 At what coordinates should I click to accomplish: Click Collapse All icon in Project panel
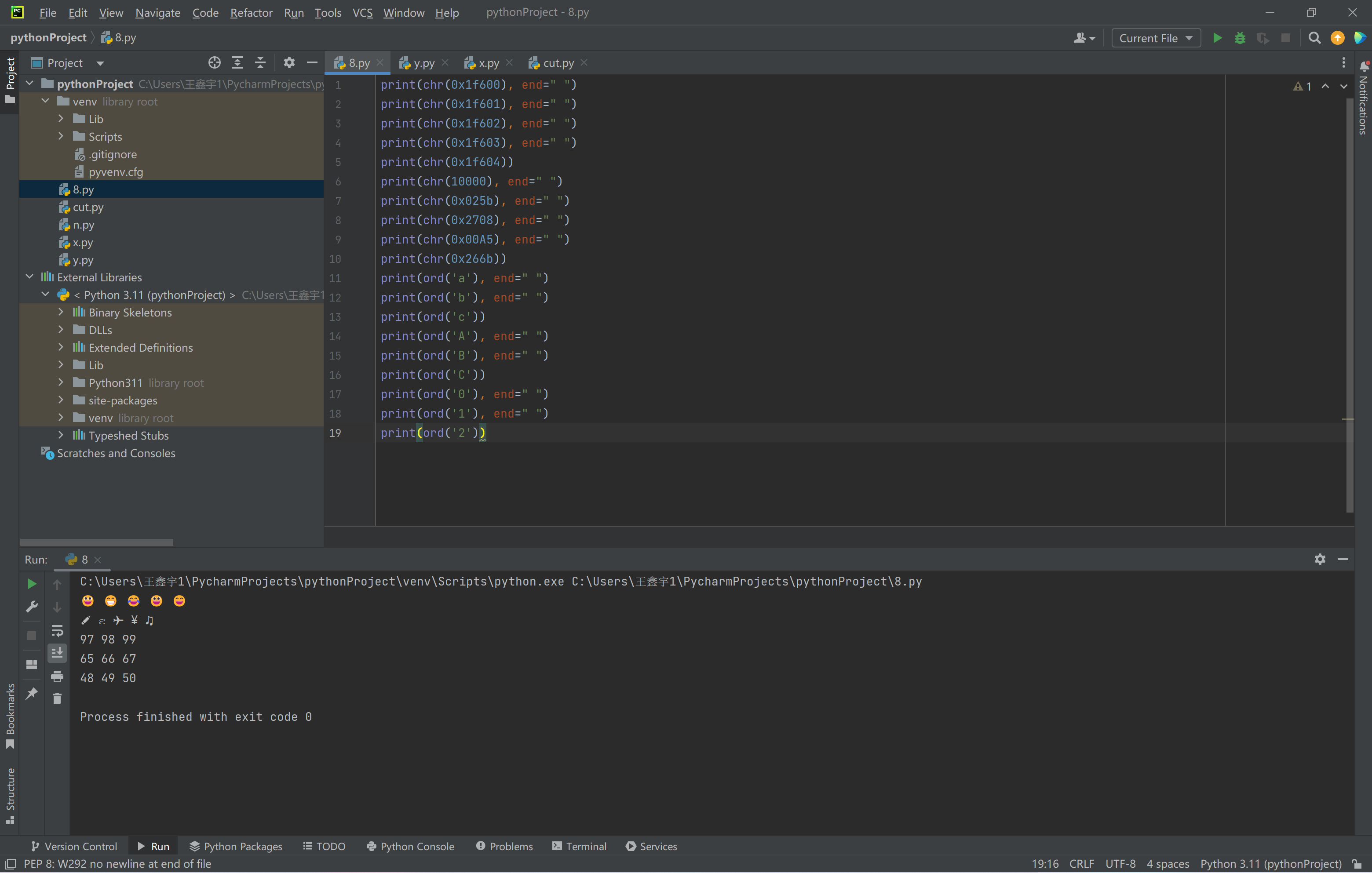(260, 63)
